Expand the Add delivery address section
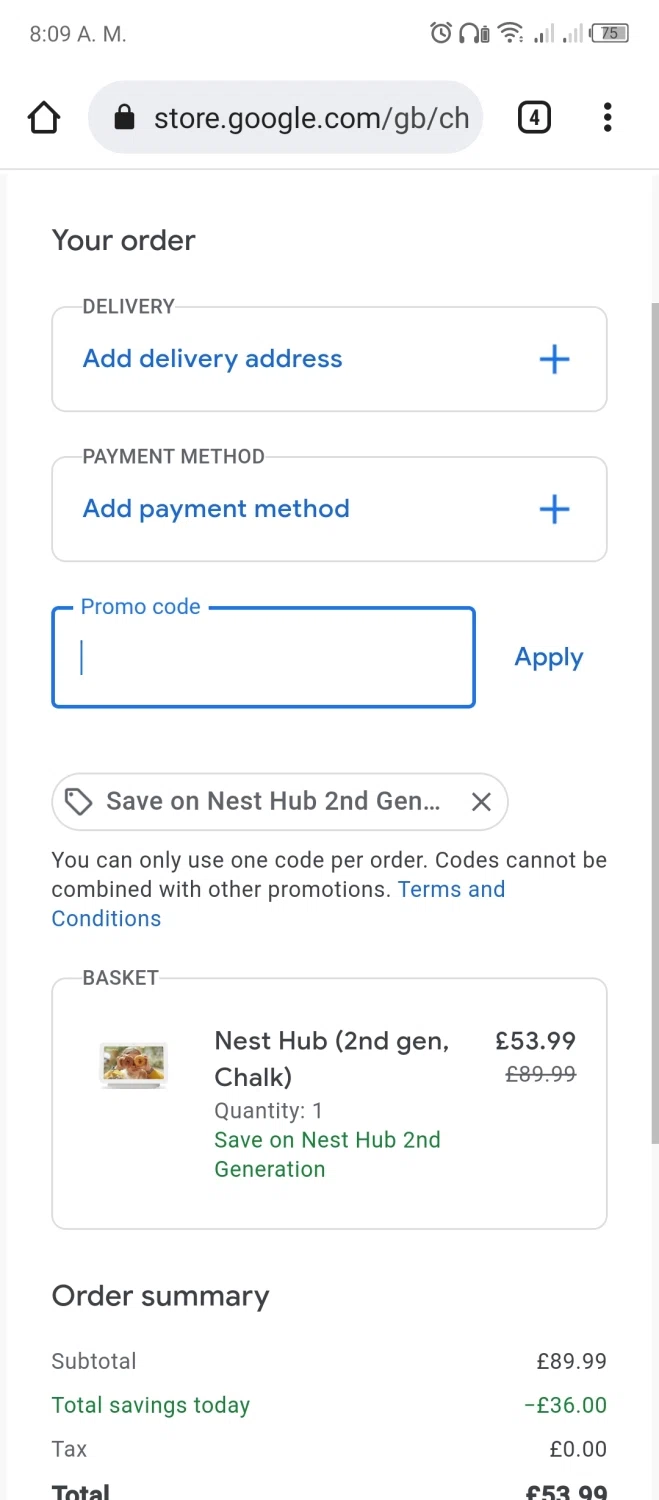659x1500 pixels. tap(212, 359)
